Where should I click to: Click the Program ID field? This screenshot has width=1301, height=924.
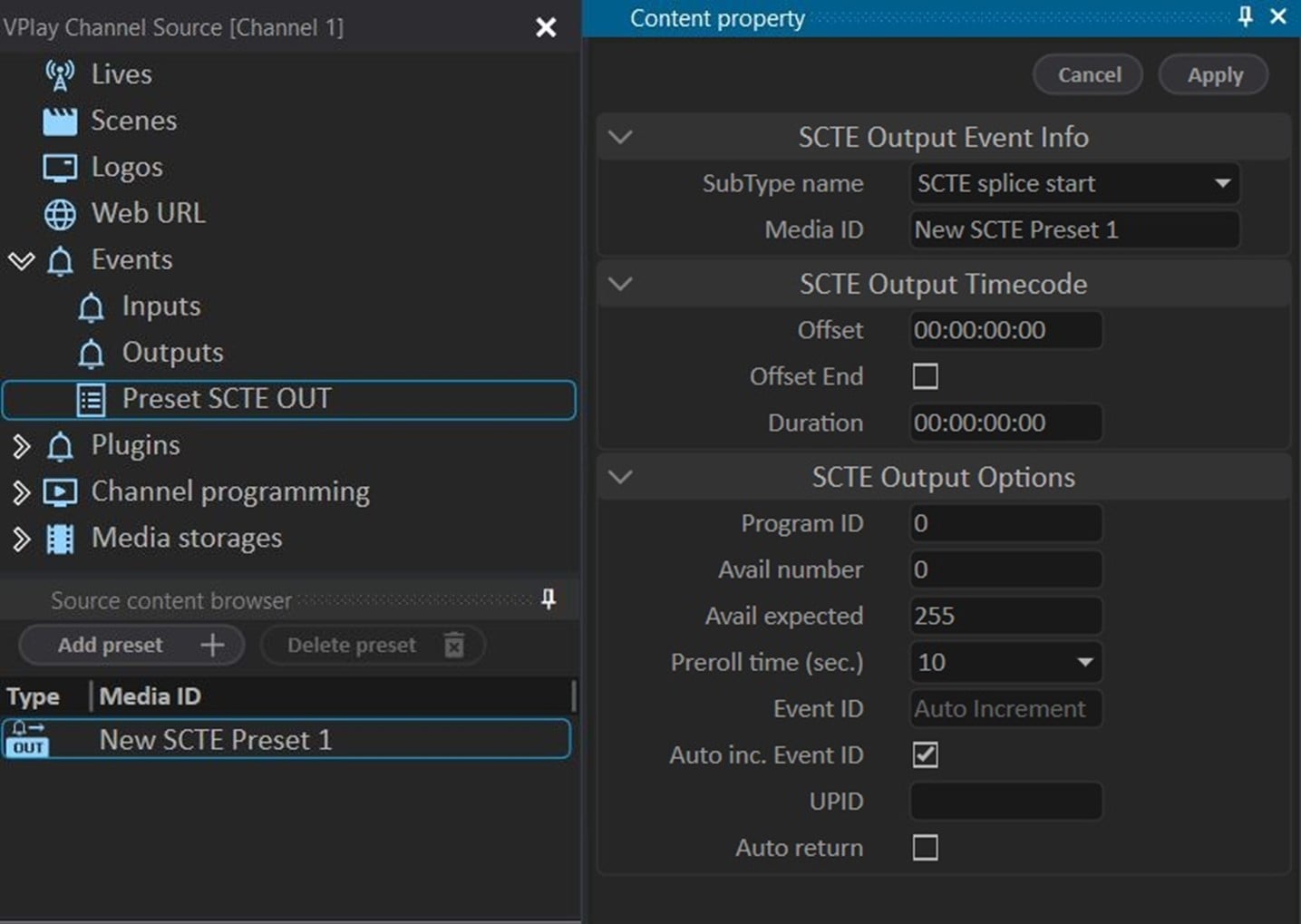(x=1006, y=523)
